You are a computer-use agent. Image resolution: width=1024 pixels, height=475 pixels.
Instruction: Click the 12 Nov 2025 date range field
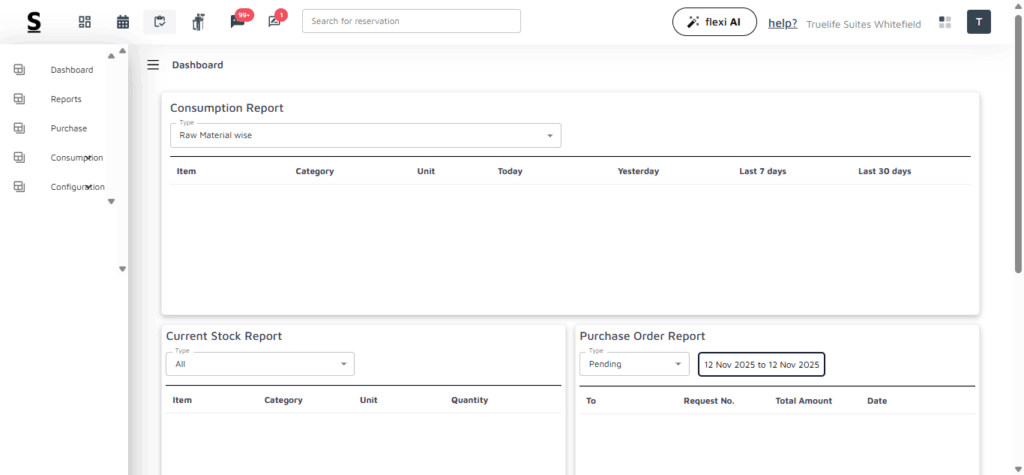click(761, 365)
